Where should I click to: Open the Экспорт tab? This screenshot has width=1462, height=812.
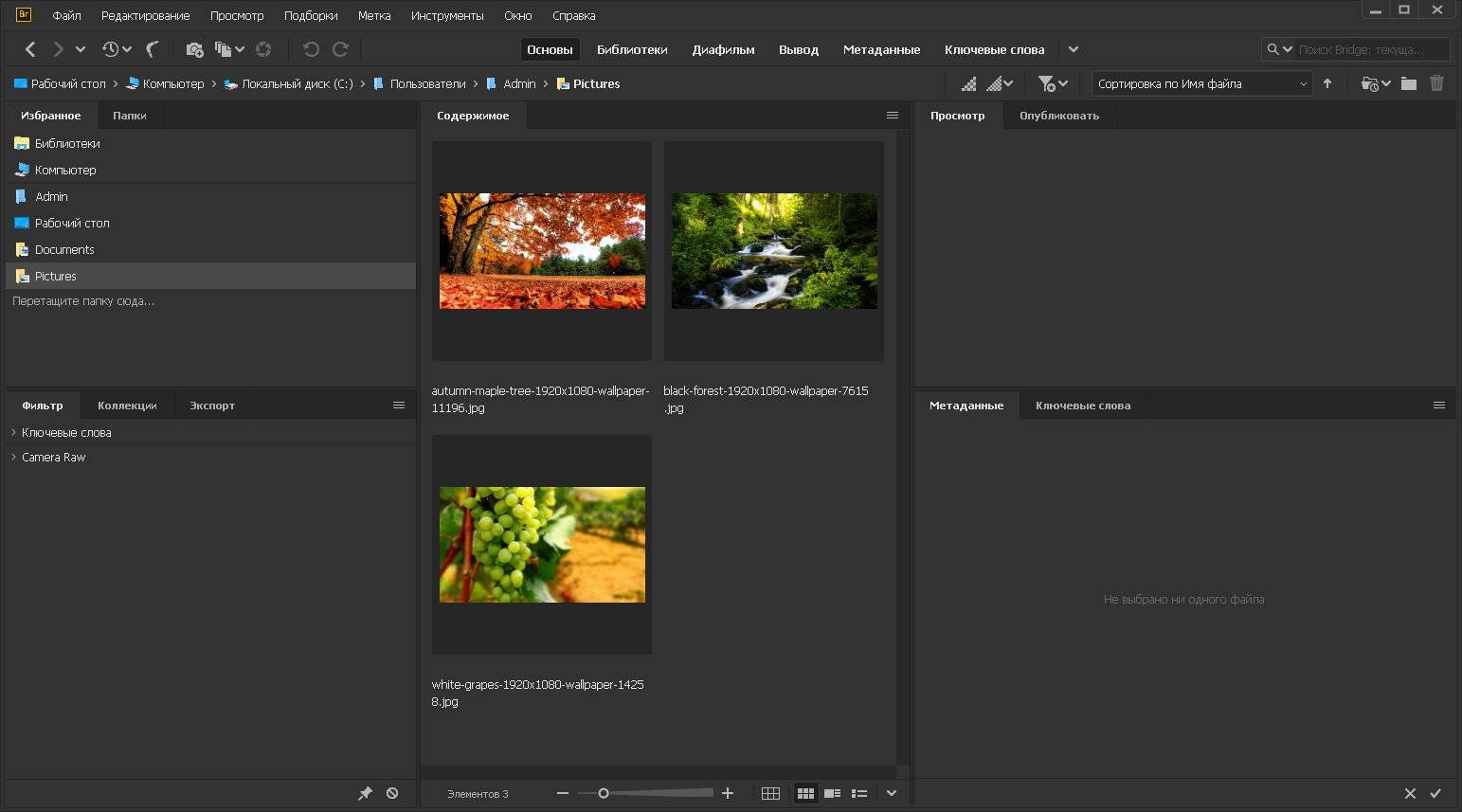(212, 406)
